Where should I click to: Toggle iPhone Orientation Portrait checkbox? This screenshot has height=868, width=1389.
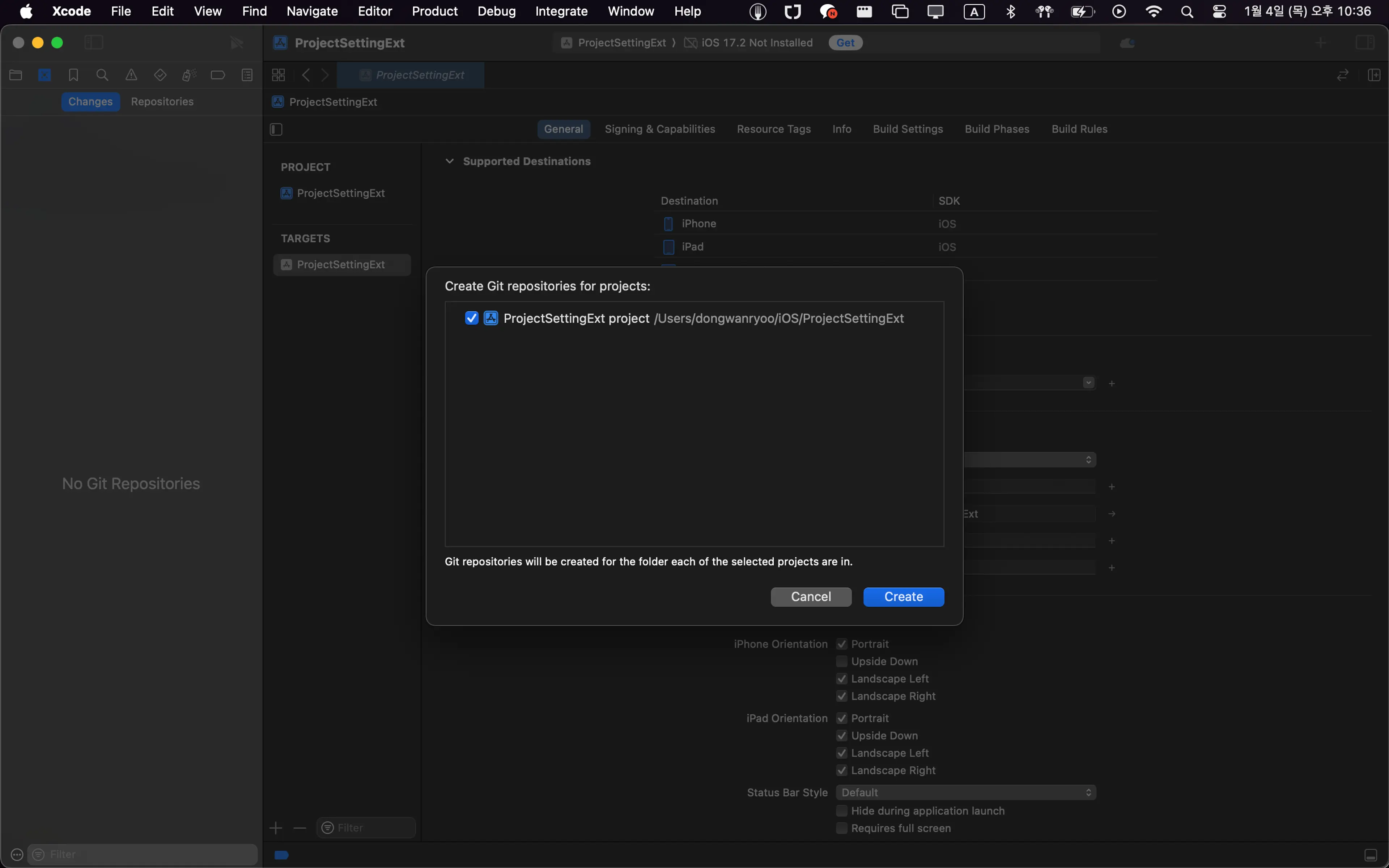pos(841,644)
